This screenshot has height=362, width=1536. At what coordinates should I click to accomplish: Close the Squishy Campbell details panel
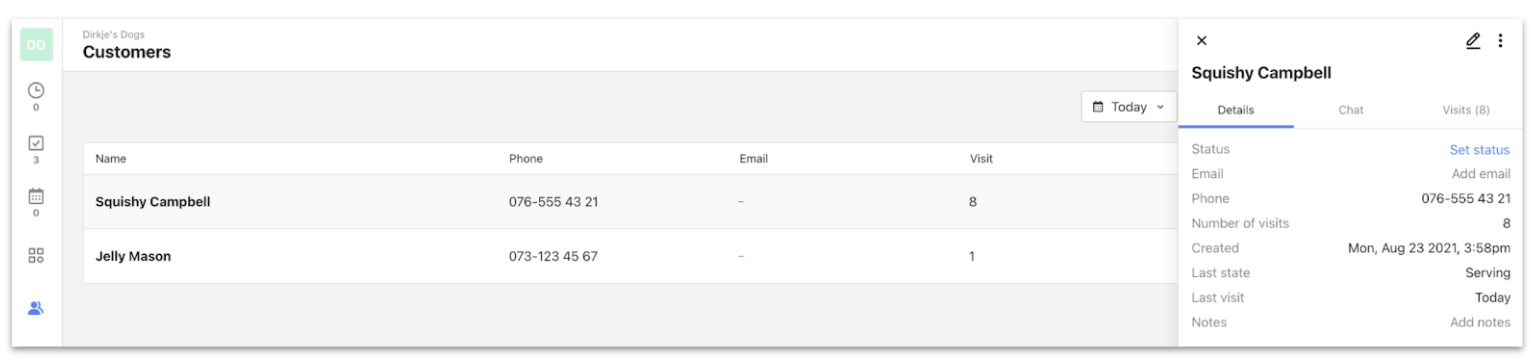pyautogui.click(x=1202, y=40)
